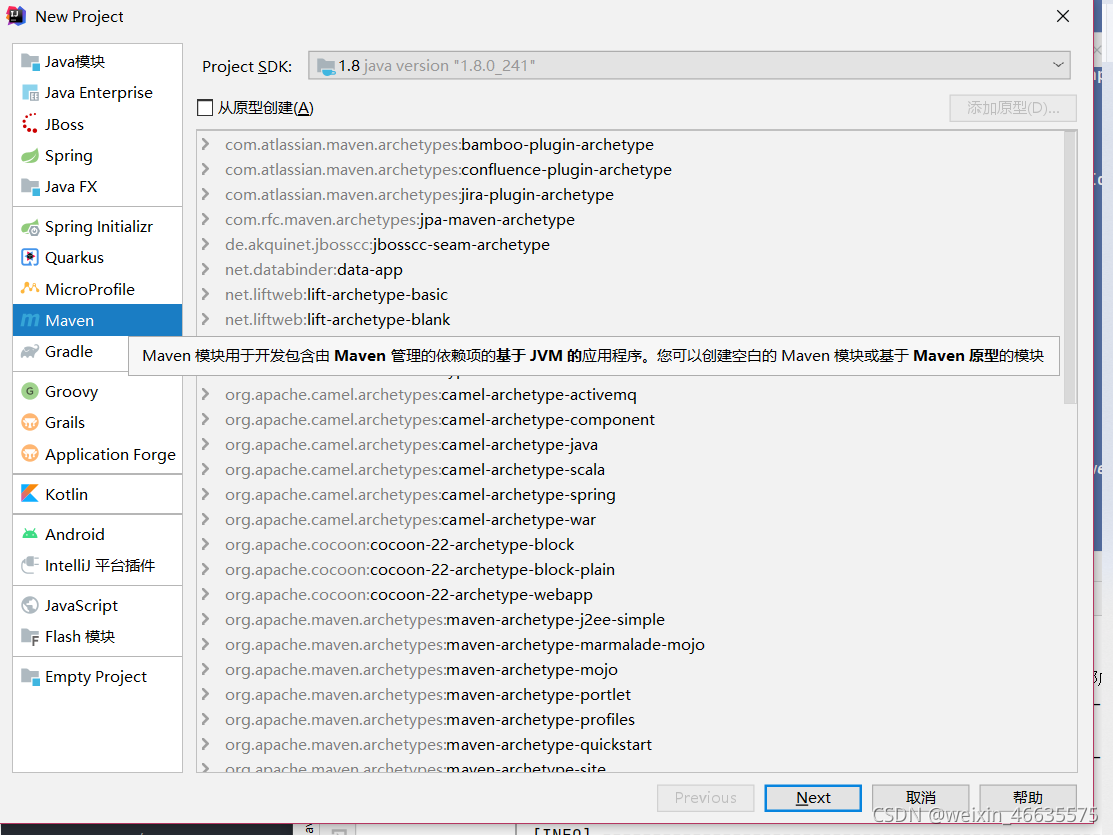Viewport: 1113px width, 835px height.
Task: Click the Maven m icon
Action: point(30,320)
